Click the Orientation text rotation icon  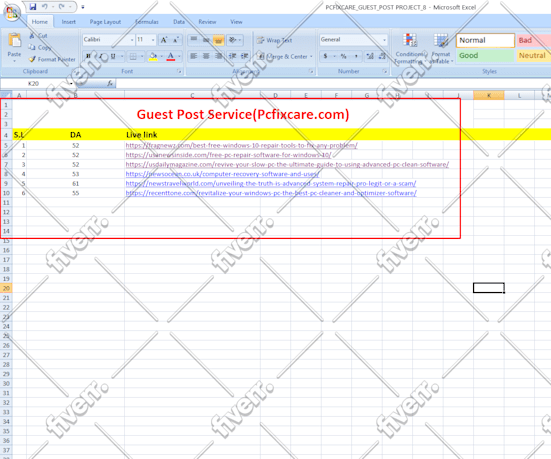tap(232, 40)
